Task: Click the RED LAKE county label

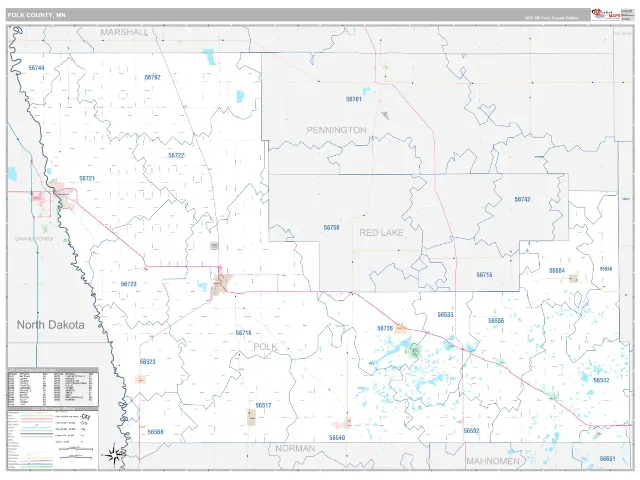Action: [x=381, y=233]
